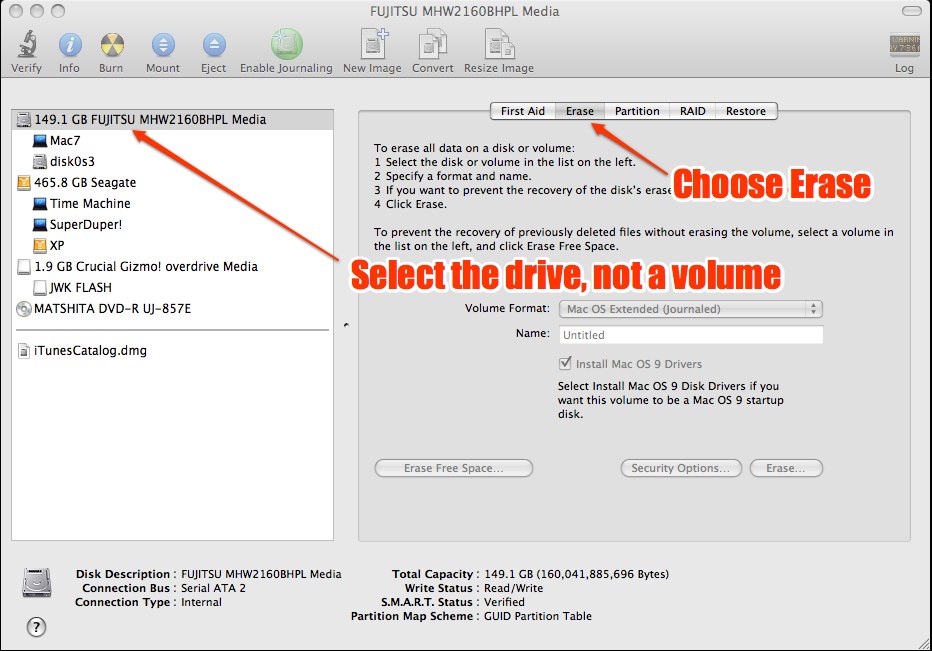Open the Log viewer icon

(x=904, y=45)
